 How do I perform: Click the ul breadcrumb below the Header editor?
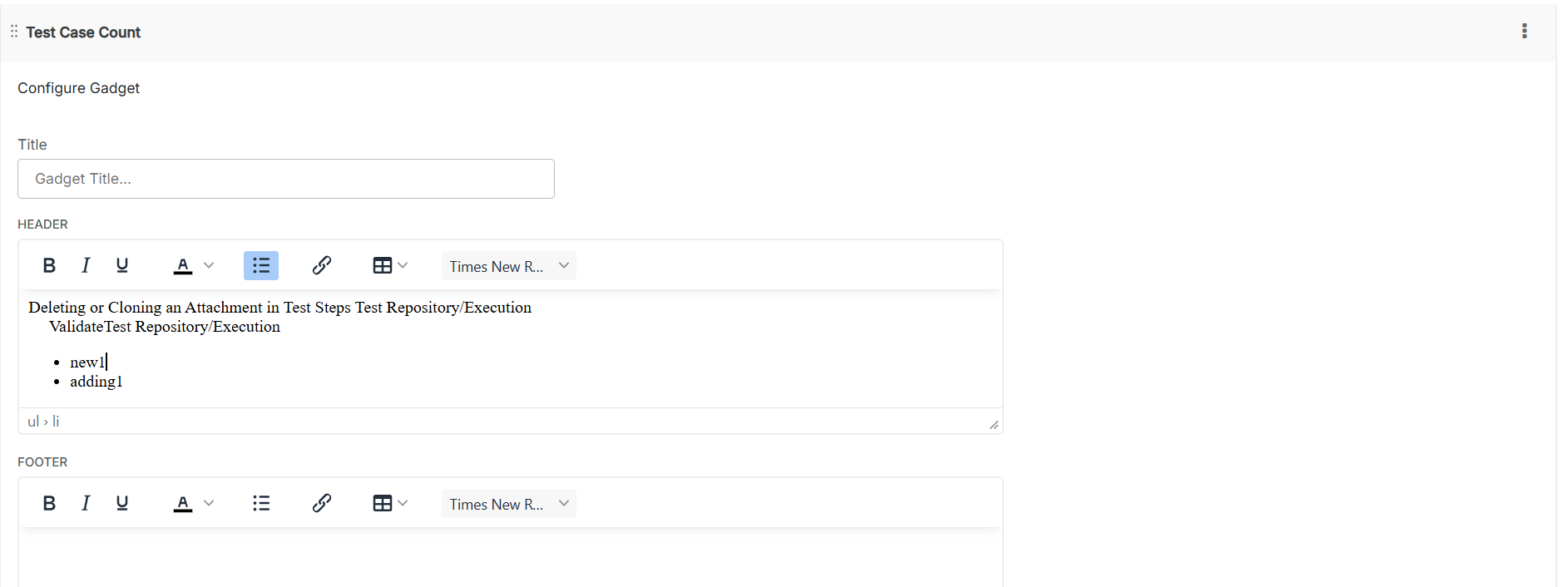32,422
